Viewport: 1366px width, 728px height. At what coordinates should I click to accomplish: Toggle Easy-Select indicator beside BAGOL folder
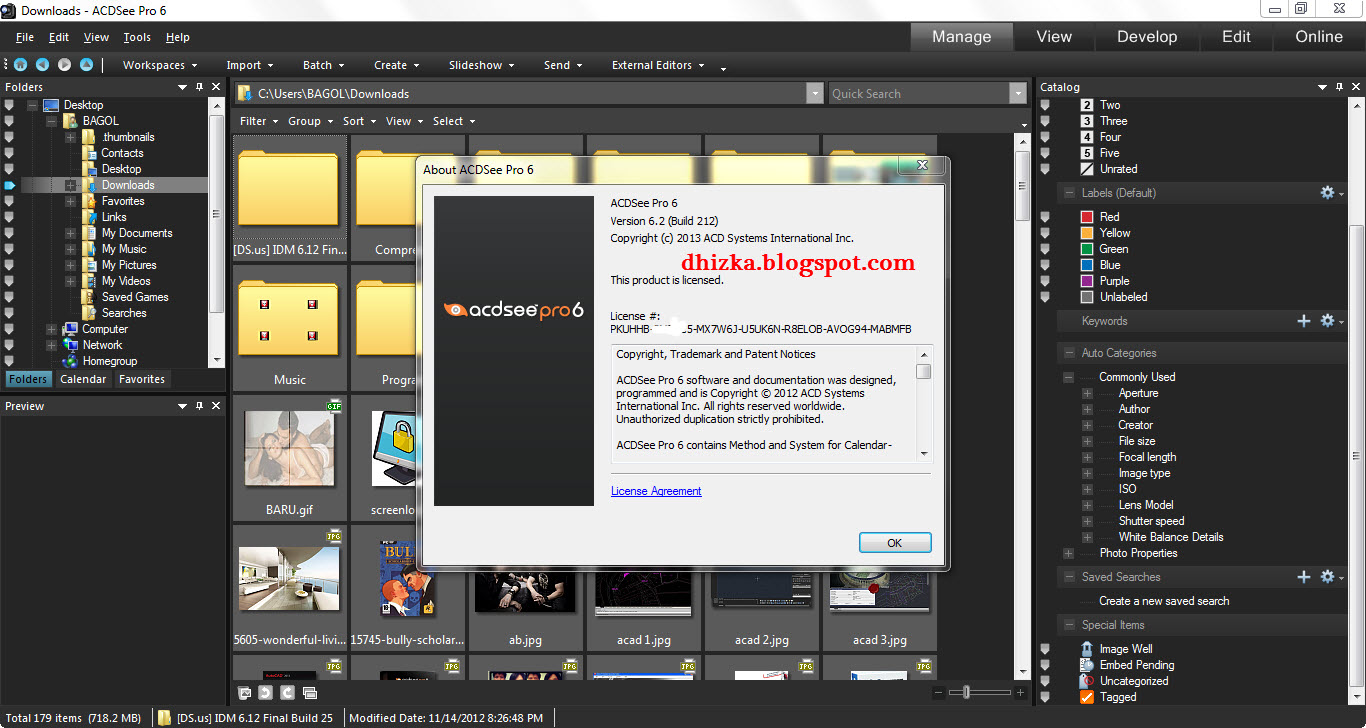(10, 121)
